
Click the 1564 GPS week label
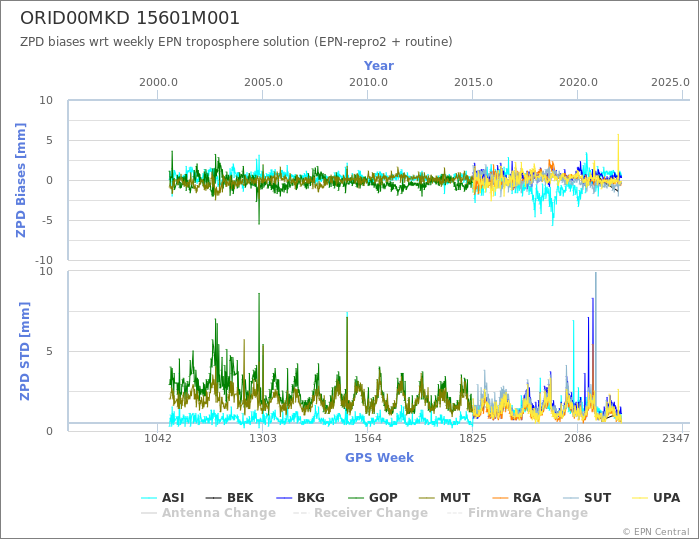click(368, 438)
